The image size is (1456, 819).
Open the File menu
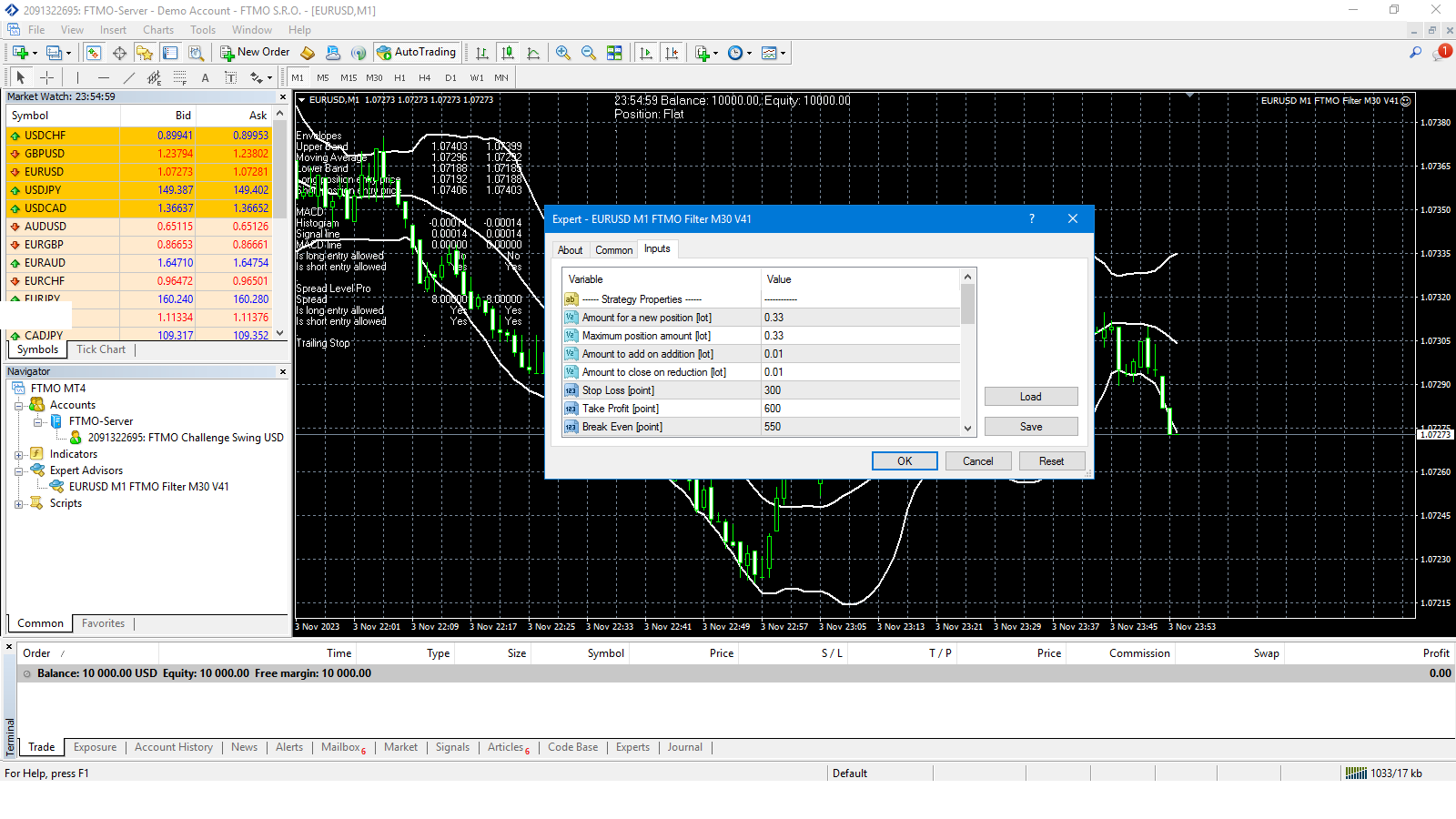(x=36, y=30)
